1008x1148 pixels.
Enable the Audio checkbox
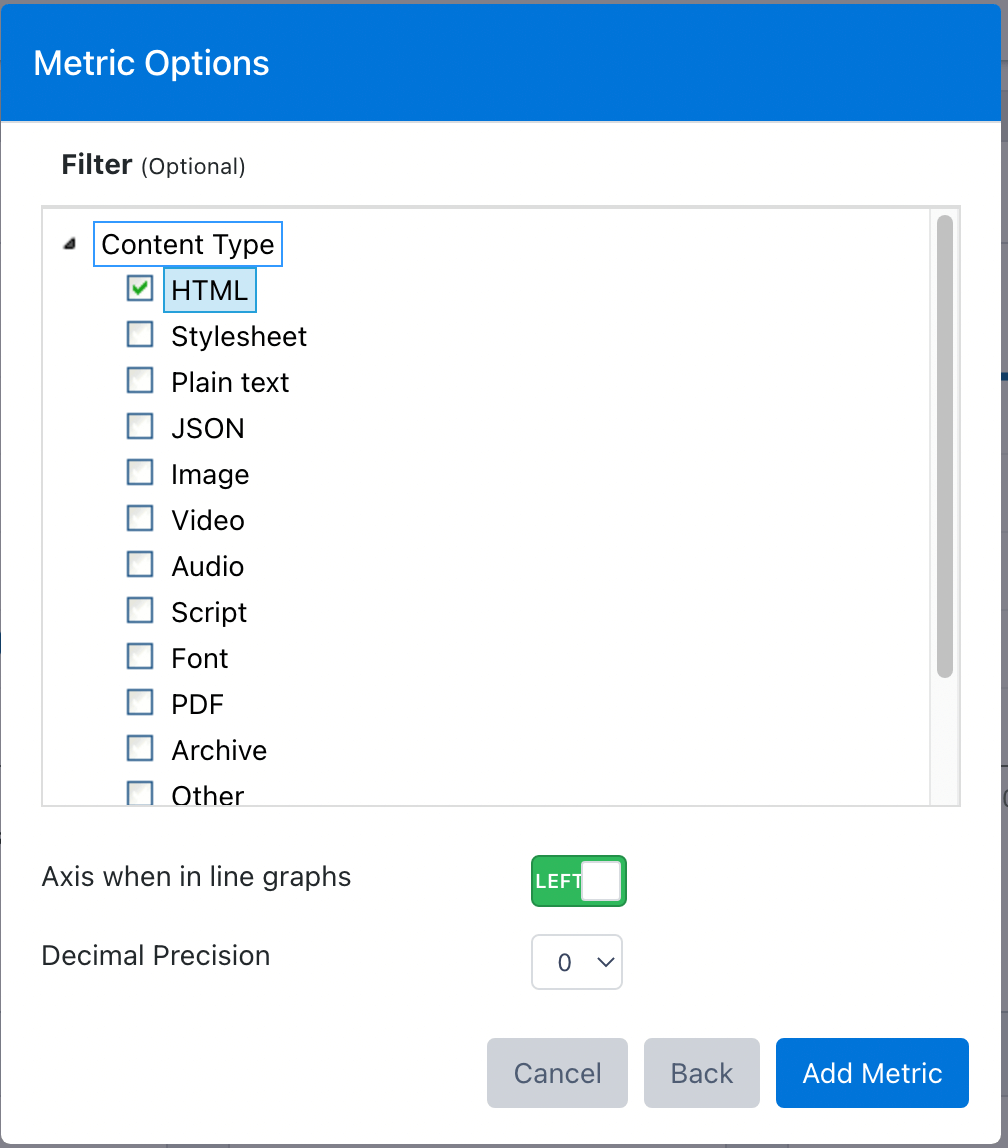[140, 565]
